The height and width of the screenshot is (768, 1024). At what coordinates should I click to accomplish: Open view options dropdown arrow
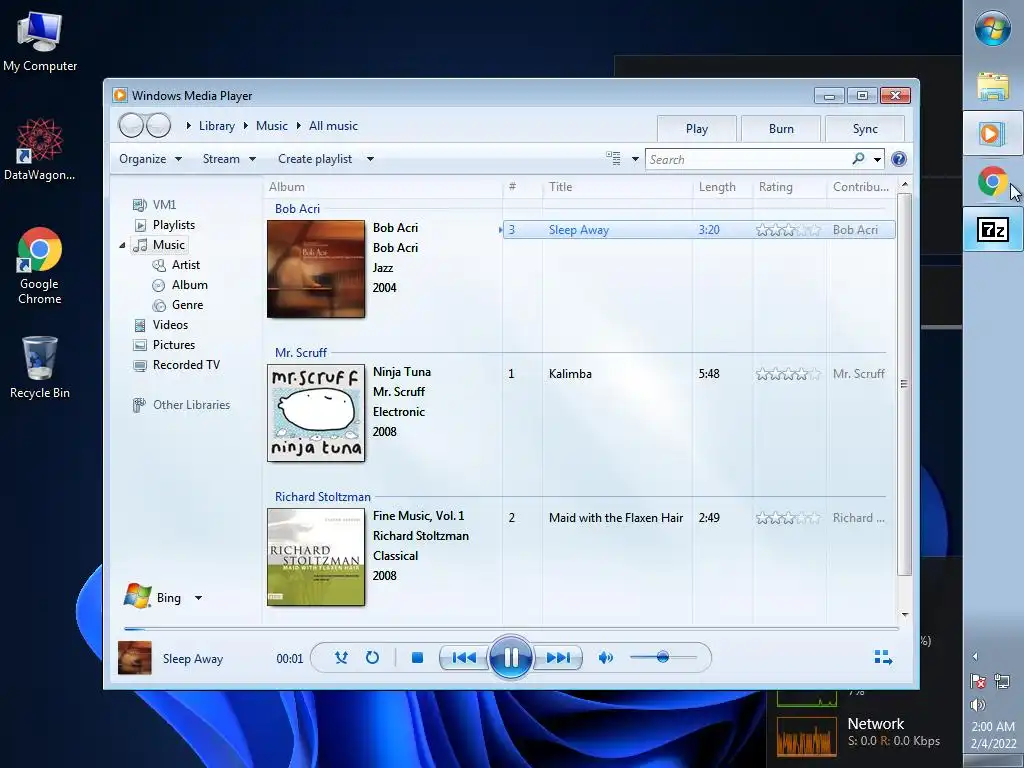(635, 159)
